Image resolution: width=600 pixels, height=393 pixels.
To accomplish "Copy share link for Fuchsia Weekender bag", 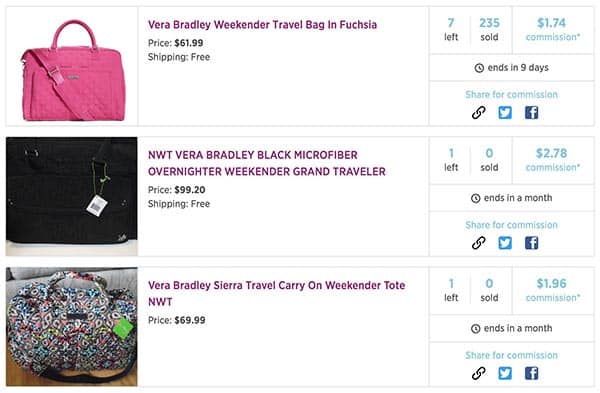I will pos(478,113).
